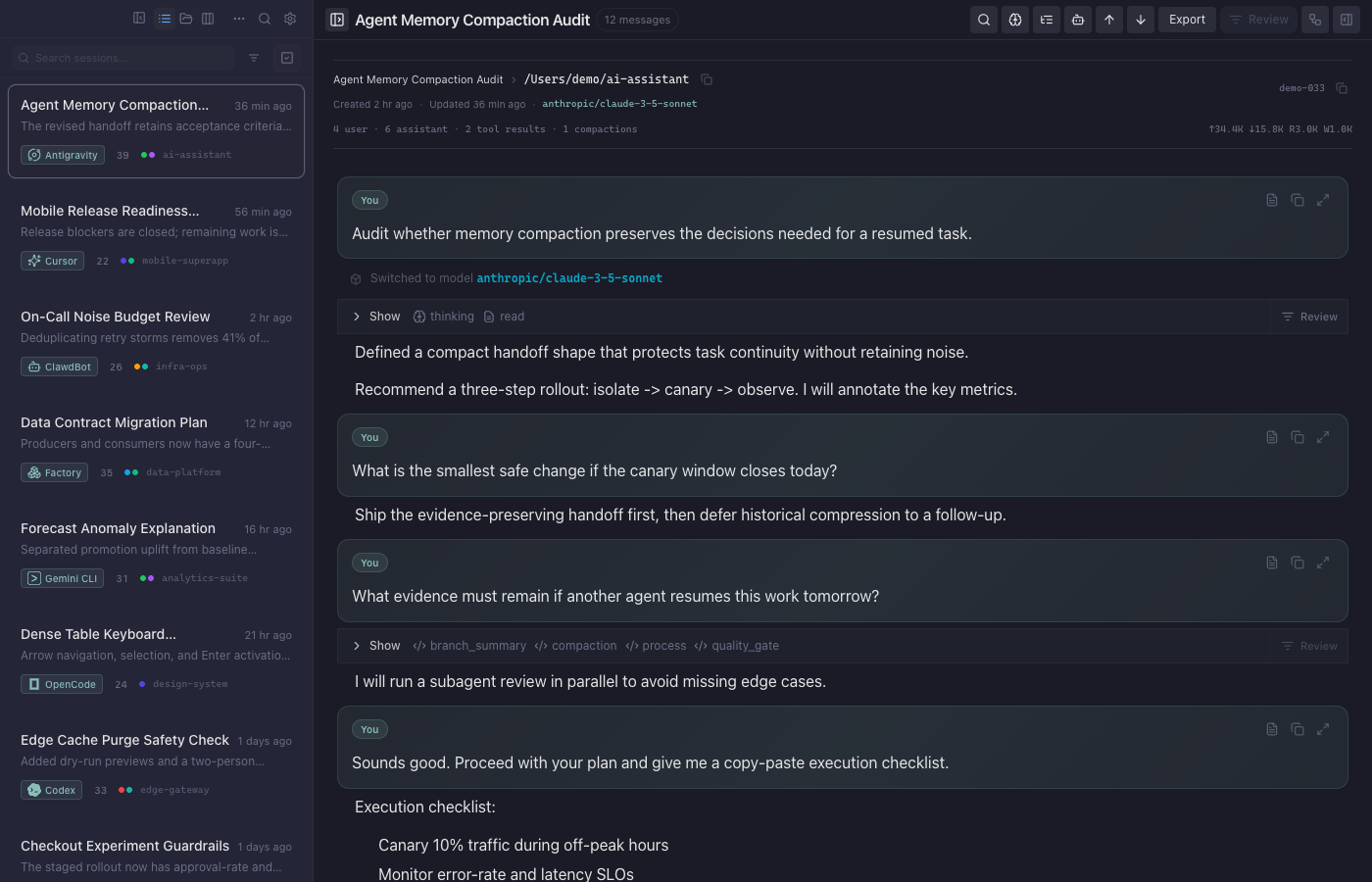The height and width of the screenshot is (882, 1372).
Task: Click the ClawdBot agent tag
Action: [59, 367]
